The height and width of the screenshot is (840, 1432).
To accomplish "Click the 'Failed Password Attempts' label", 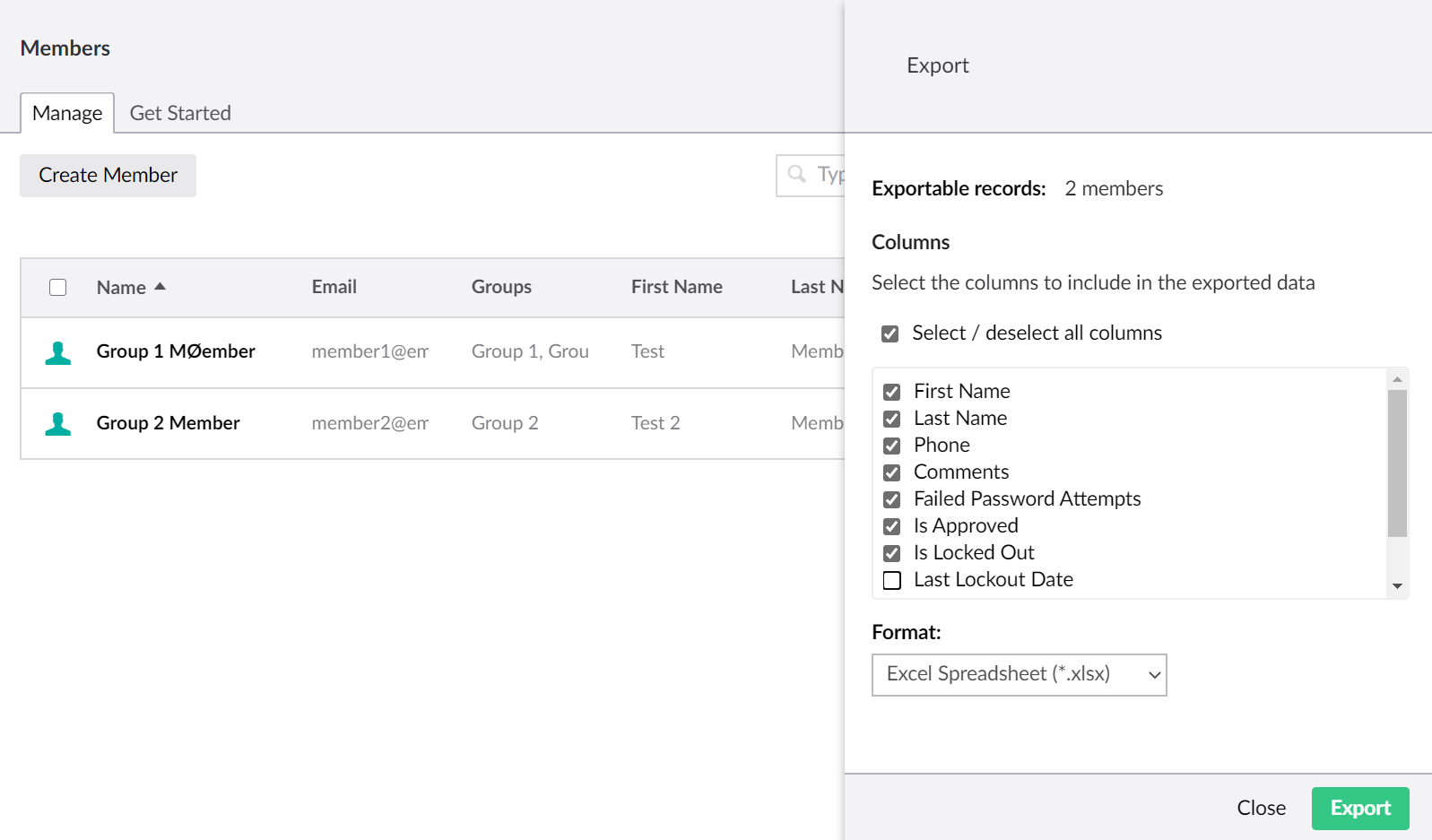I will point(1027,498).
